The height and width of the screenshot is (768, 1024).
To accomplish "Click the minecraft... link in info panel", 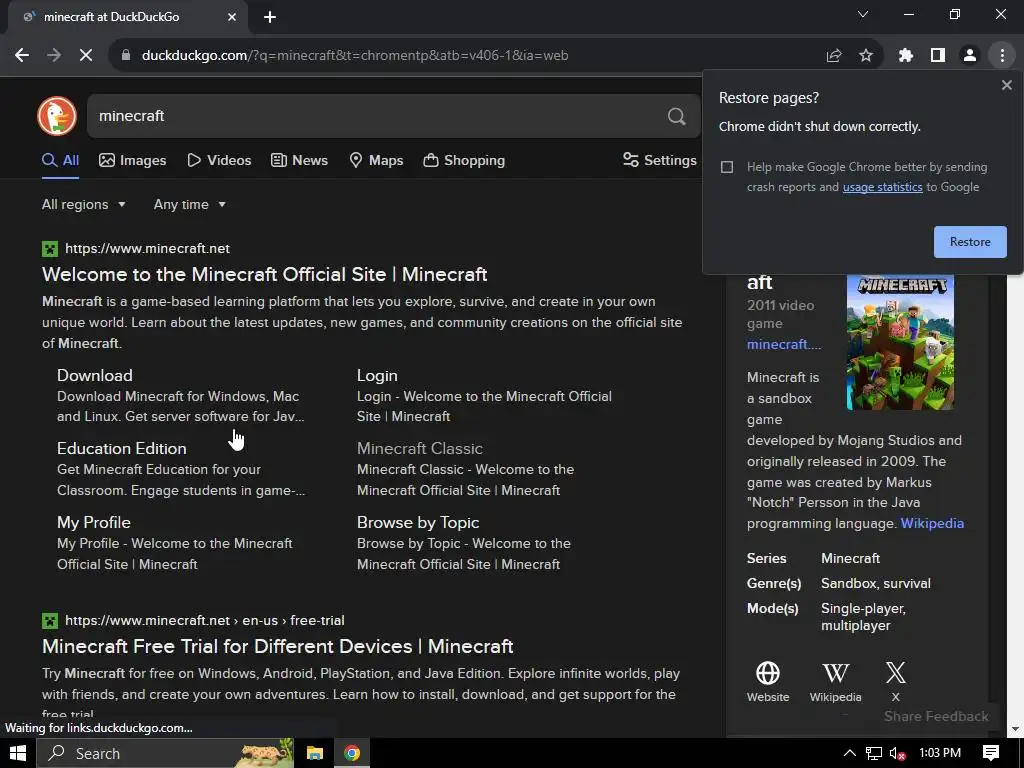I will [784, 344].
